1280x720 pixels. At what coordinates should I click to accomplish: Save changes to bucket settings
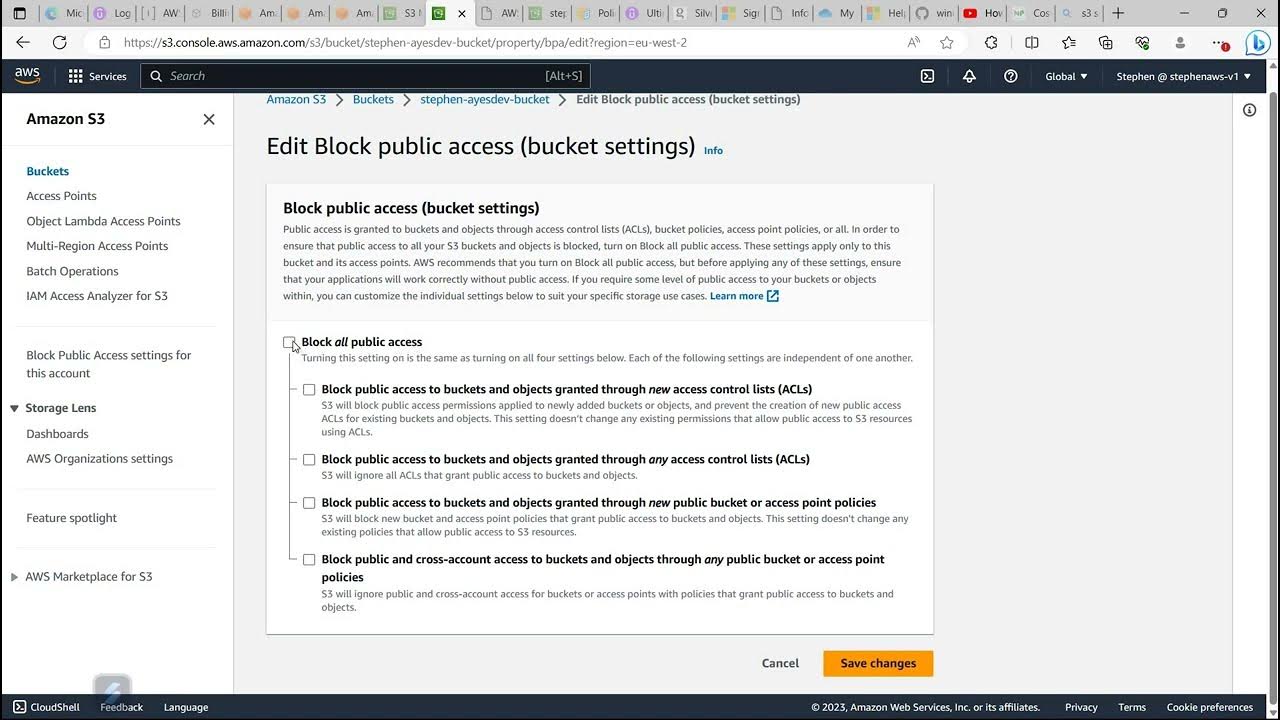878,663
